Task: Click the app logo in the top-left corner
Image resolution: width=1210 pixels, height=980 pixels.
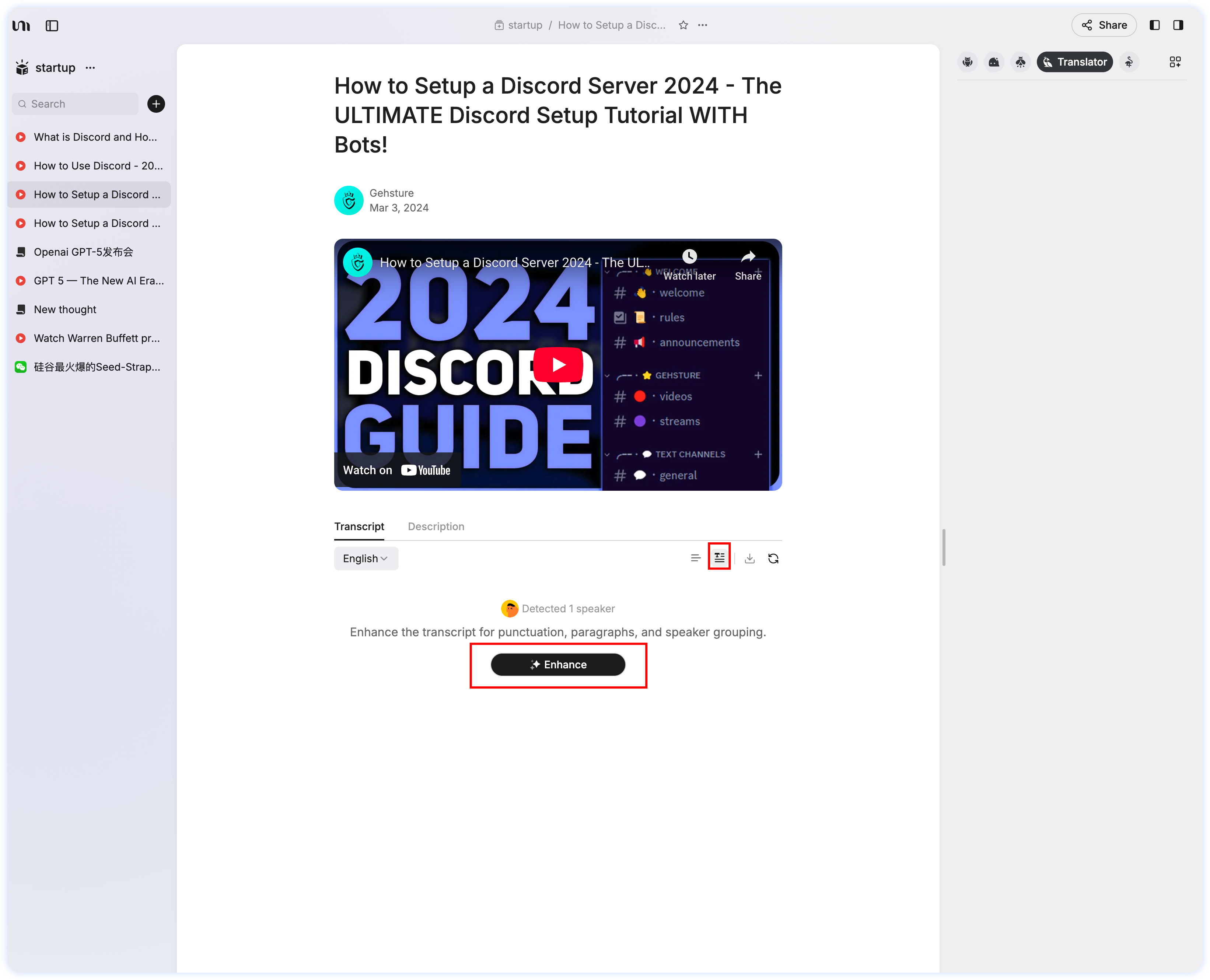Action: [x=21, y=25]
